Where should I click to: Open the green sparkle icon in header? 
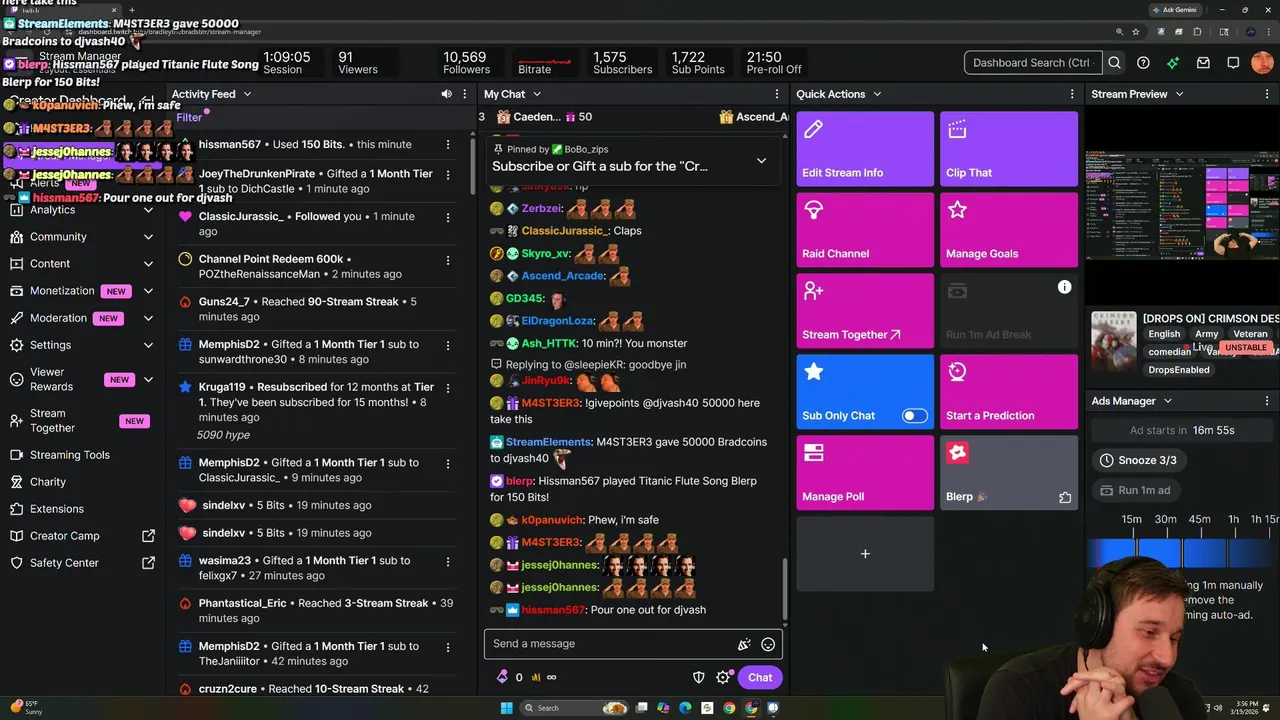point(1173,63)
